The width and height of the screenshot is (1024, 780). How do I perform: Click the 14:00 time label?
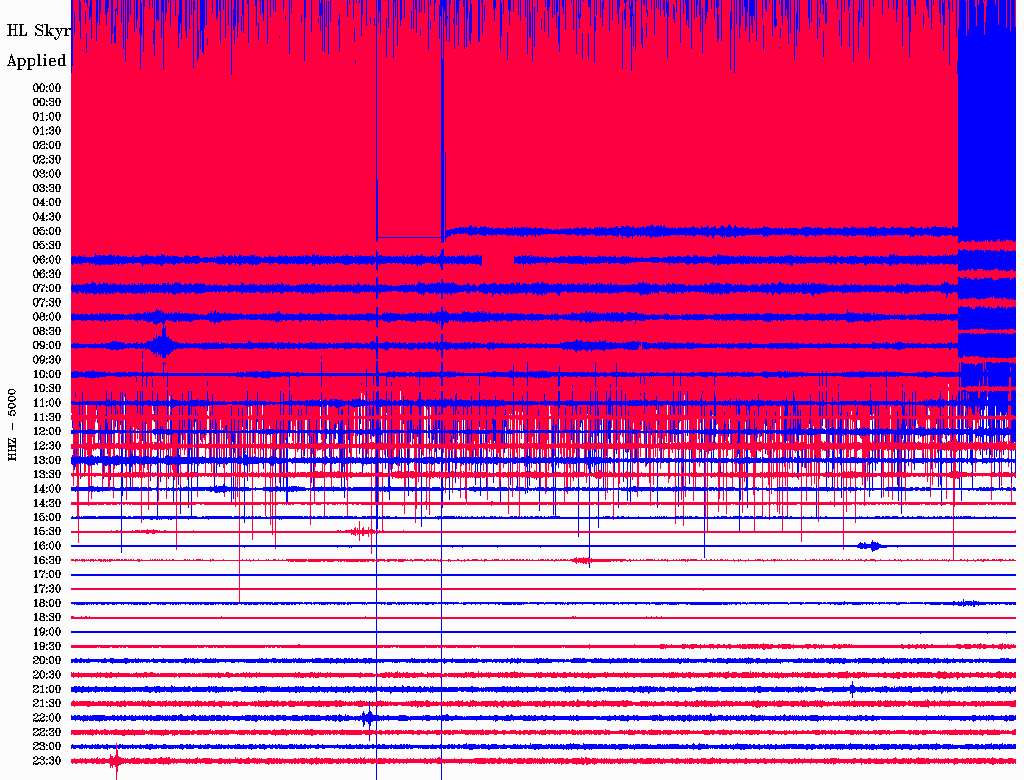(x=47, y=489)
